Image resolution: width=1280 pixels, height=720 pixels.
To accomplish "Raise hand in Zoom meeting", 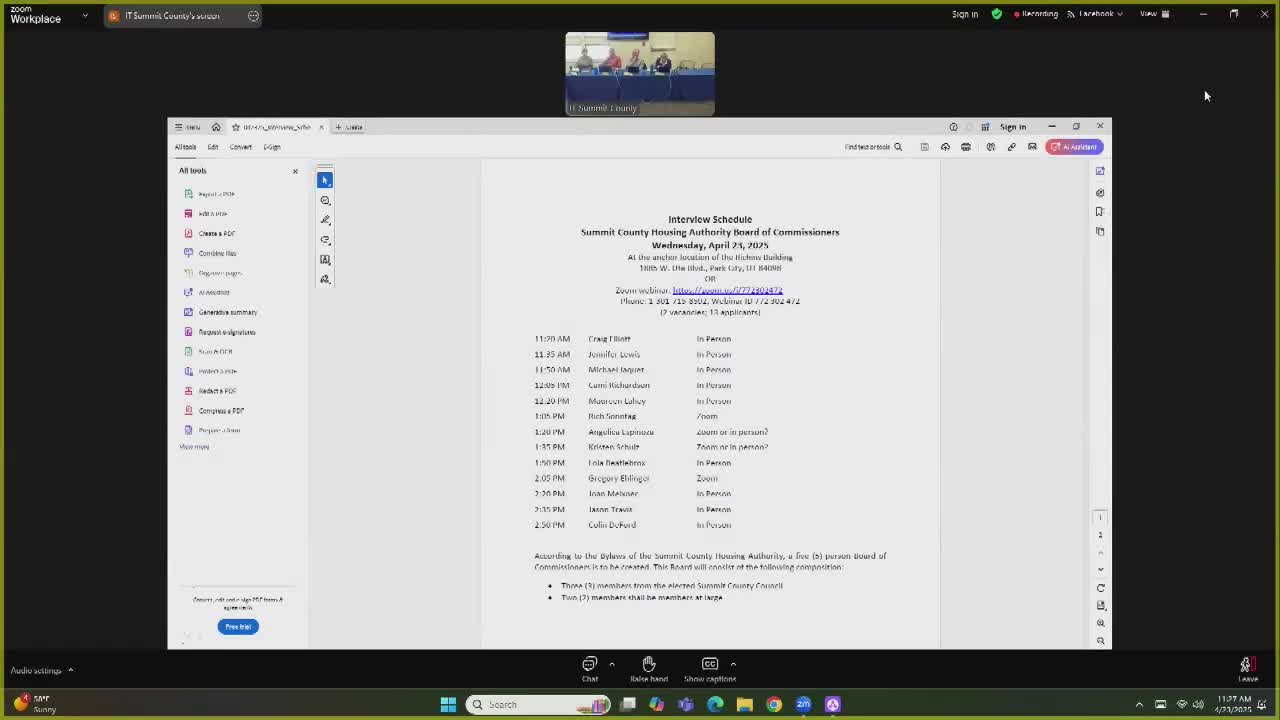I will click(649, 668).
